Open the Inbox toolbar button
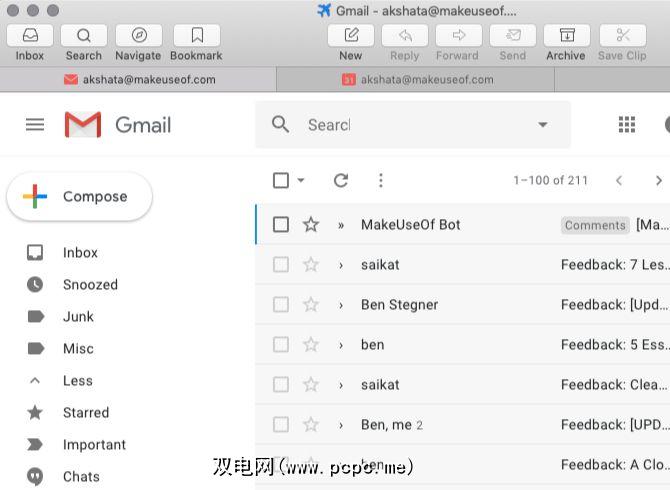Viewport: 670px width, 490px height. pos(30,35)
